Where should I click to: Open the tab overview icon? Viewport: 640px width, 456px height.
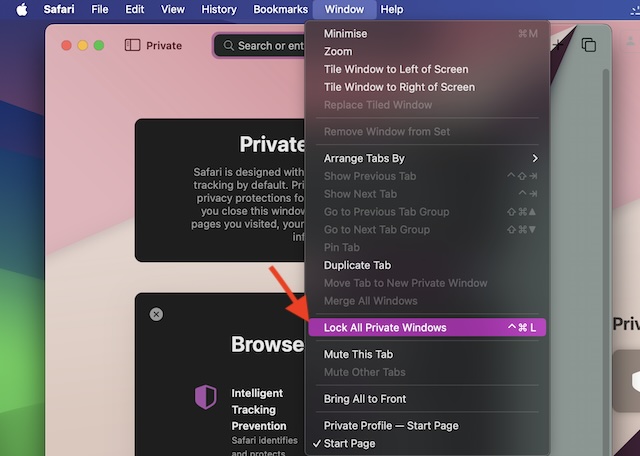589,45
